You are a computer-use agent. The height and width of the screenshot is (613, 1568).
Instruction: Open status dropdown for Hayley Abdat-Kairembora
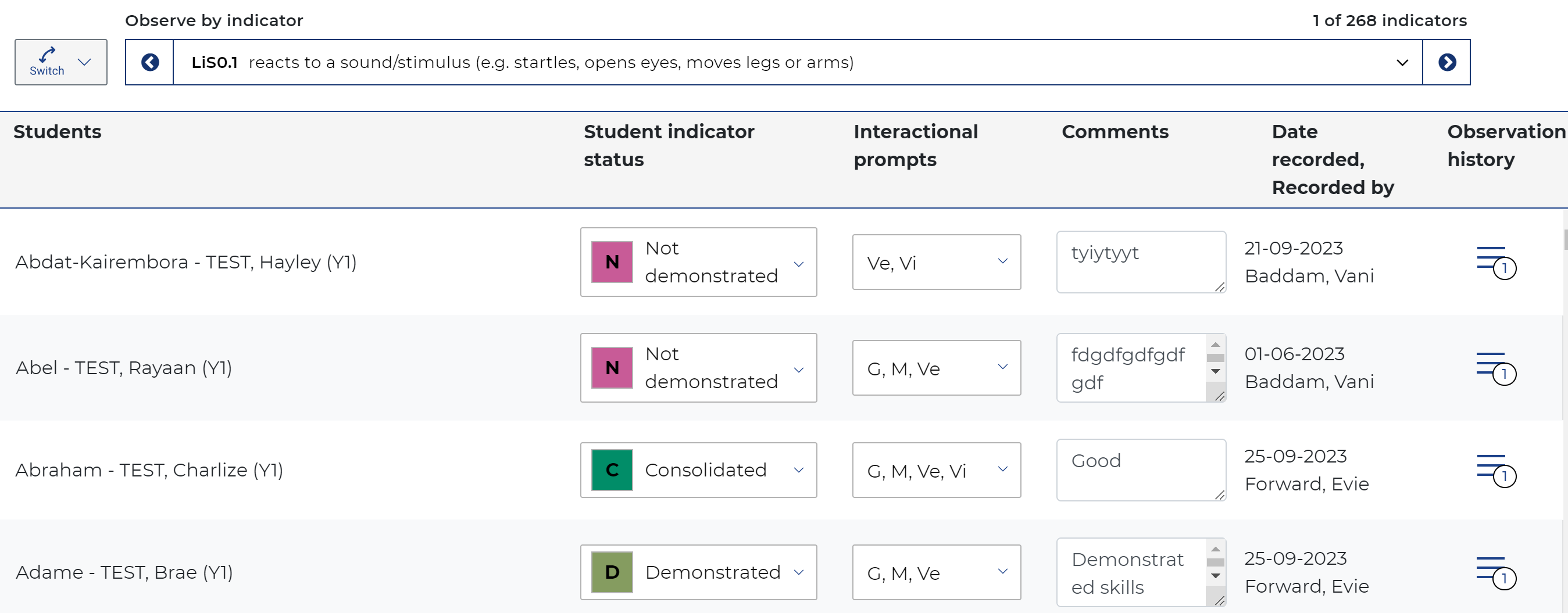[698, 262]
